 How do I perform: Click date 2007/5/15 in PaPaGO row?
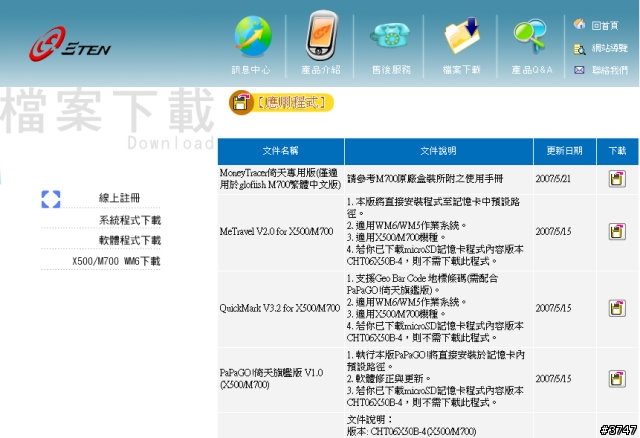pos(553,379)
